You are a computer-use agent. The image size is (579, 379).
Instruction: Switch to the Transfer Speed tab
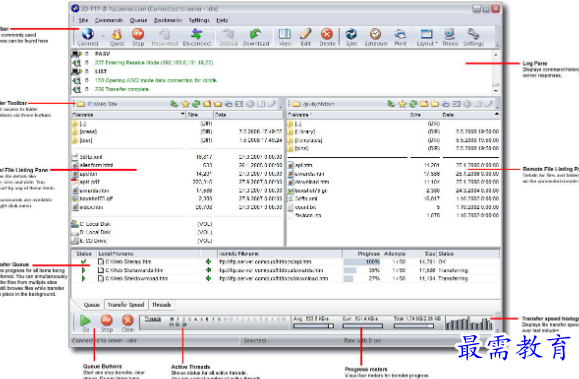(x=126, y=305)
